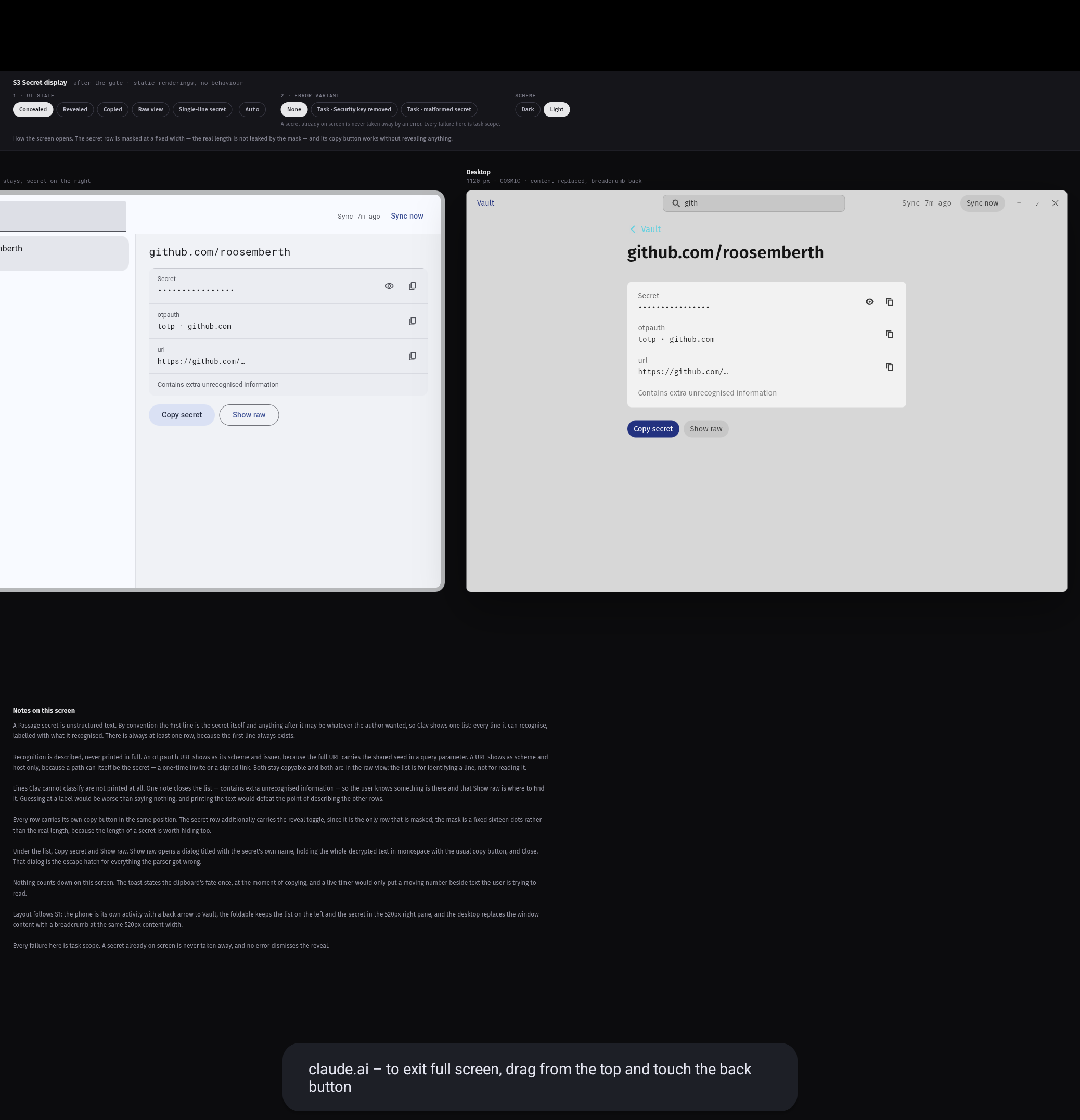The height and width of the screenshot is (1120, 1080).
Task: Click Copy secret in the Desktop window
Action: pos(653,429)
